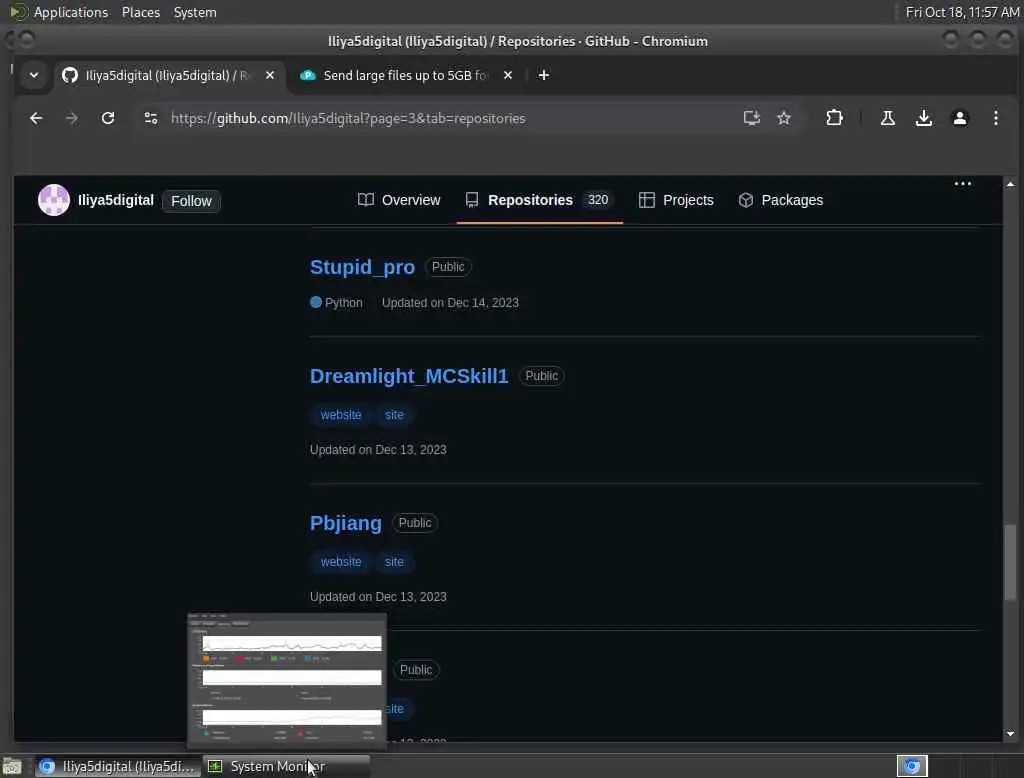Open the Downloads icon

(923, 118)
